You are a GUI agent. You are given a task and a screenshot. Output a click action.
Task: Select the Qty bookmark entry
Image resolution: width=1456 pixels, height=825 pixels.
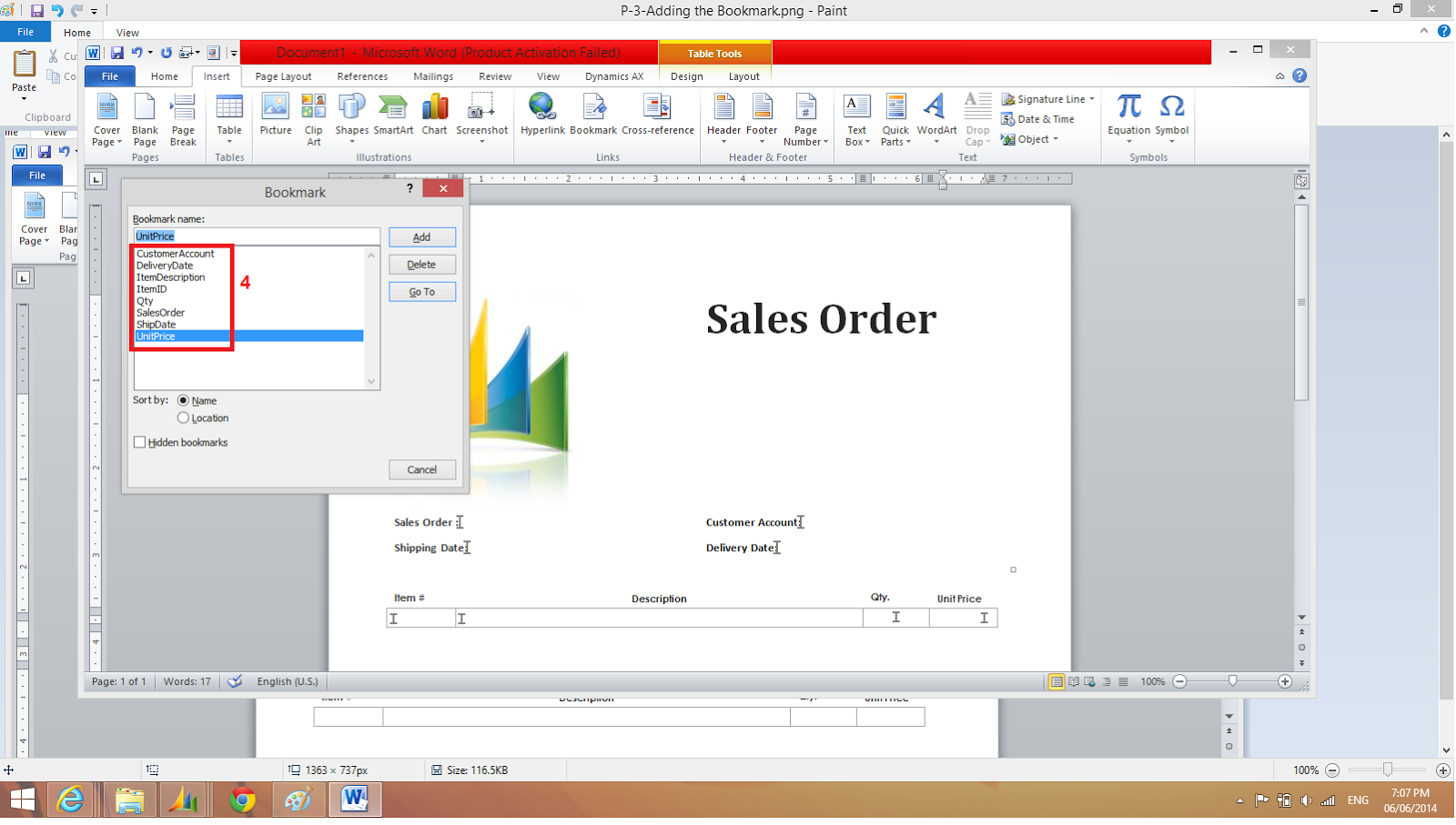point(145,301)
